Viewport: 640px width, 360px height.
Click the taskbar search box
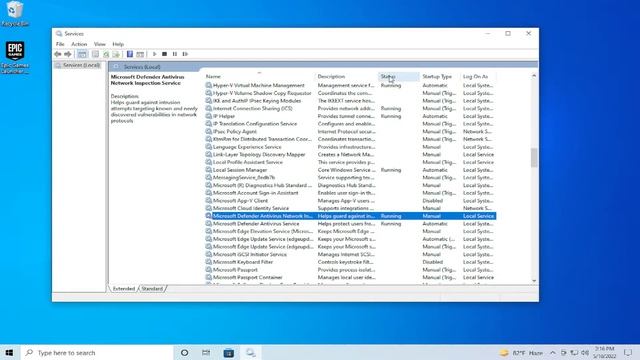pyautogui.click(x=96, y=353)
